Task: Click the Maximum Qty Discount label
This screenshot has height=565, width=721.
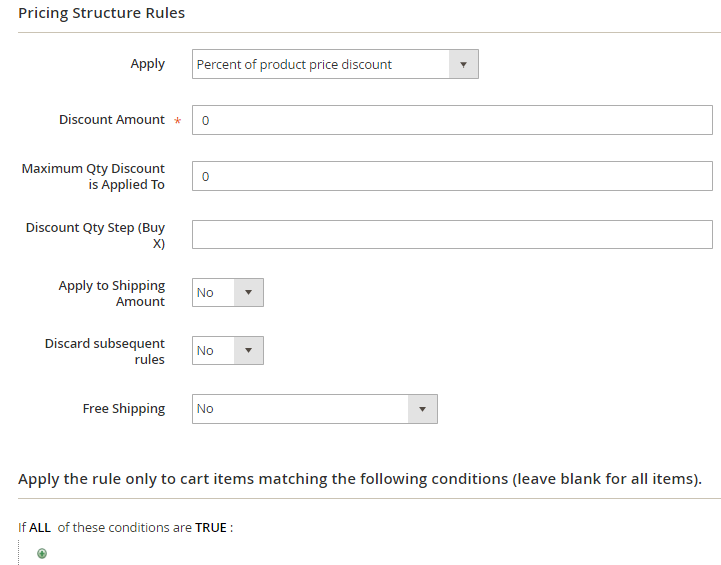Action: point(93,176)
